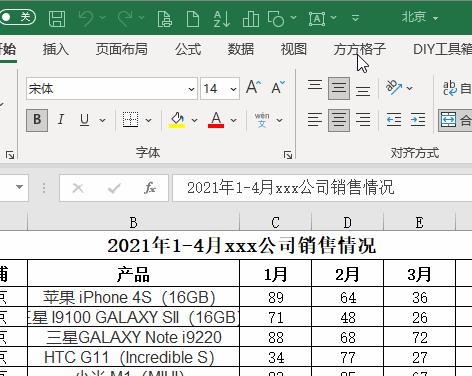Viewport: 472px width, 376px height.
Task: Click the merge and center button
Action: pos(455,120)
